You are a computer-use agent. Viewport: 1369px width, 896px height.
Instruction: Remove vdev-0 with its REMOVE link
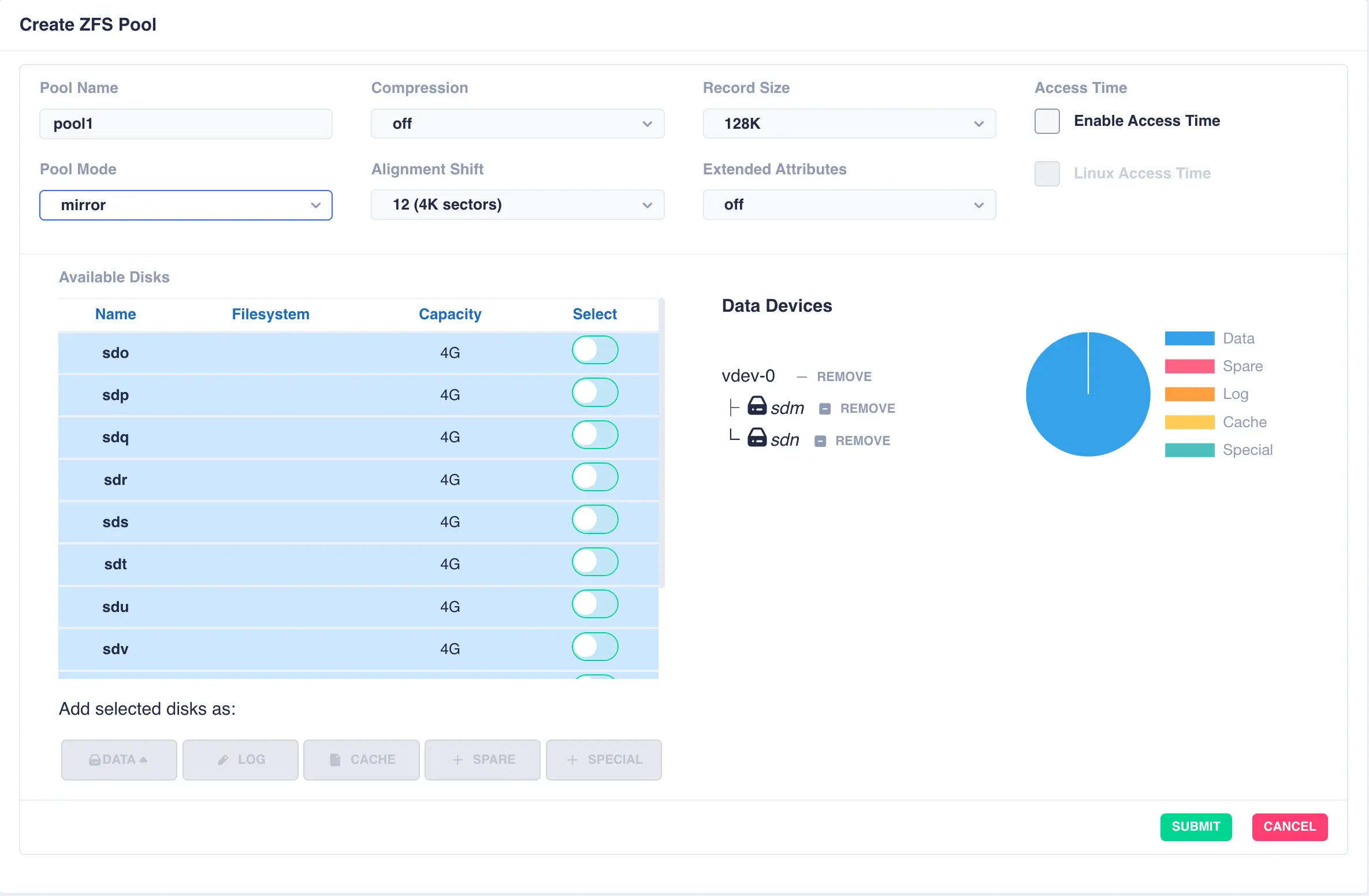coord(843,377)
